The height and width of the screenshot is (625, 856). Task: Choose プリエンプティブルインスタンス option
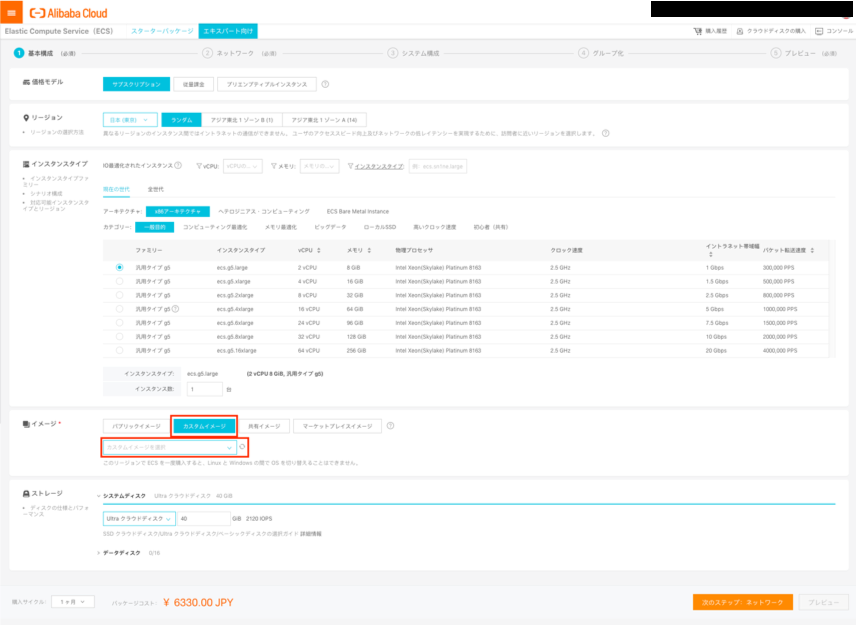(267, 84)
